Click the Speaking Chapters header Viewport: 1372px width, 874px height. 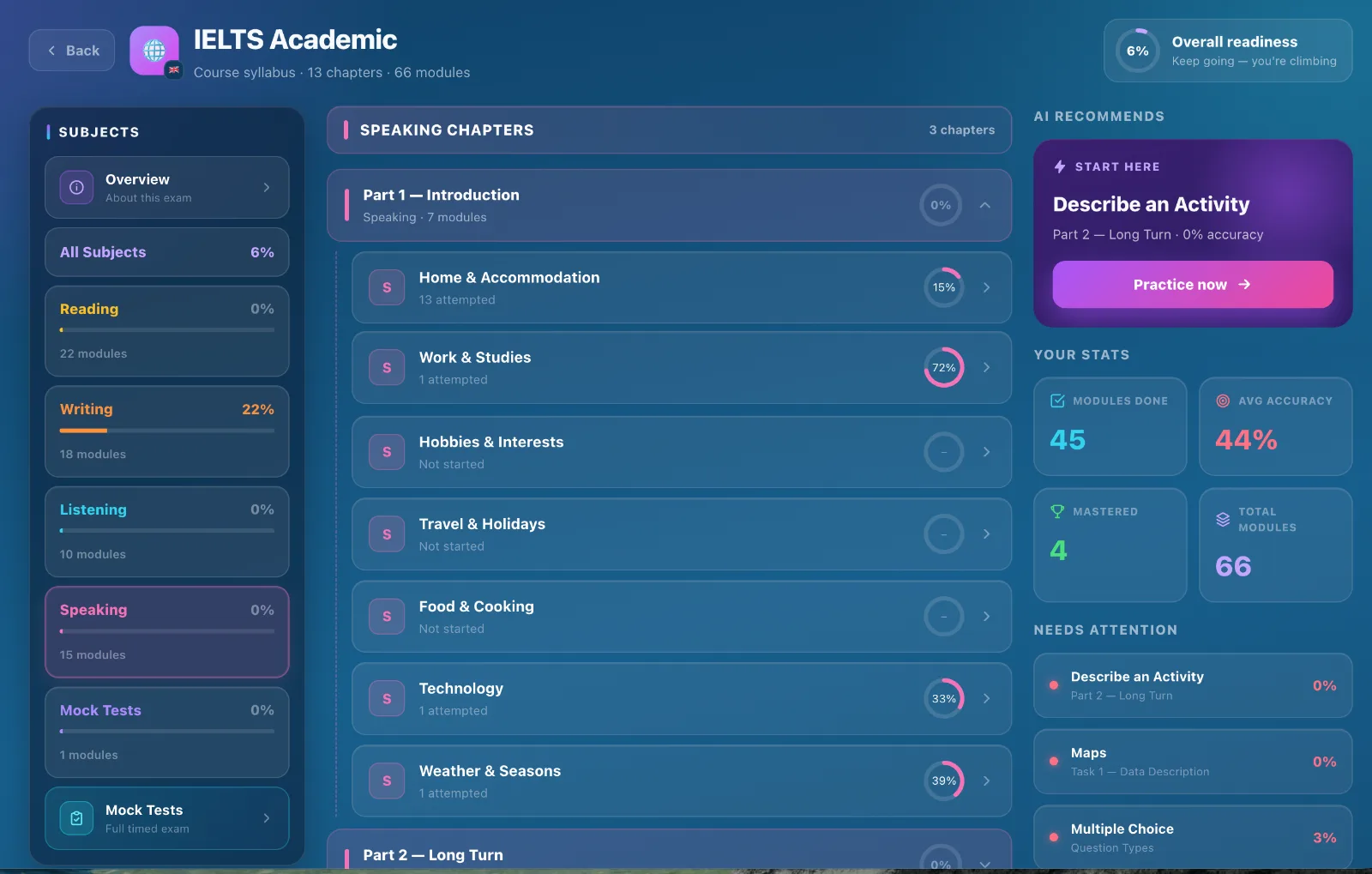coord(669,130)
